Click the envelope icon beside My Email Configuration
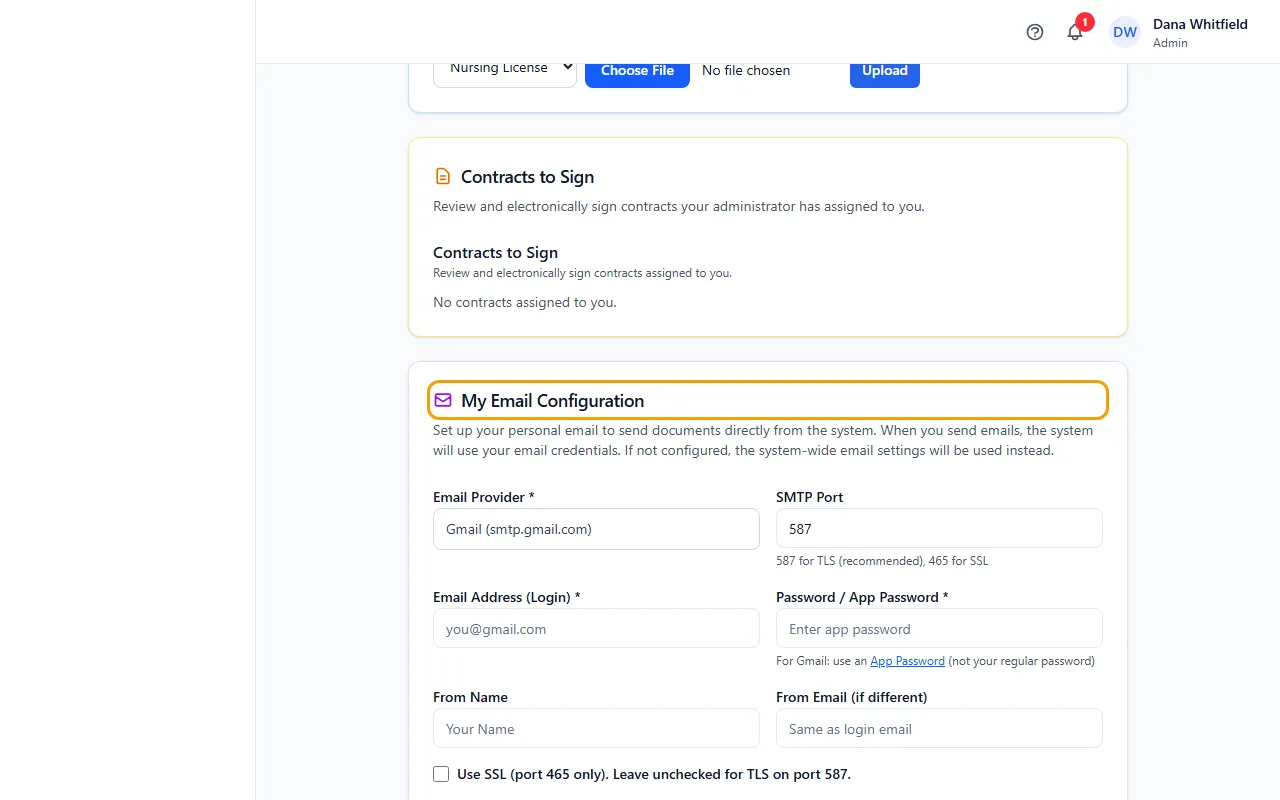This screenshot has width=1280, height=800. (x=443, y=400)
